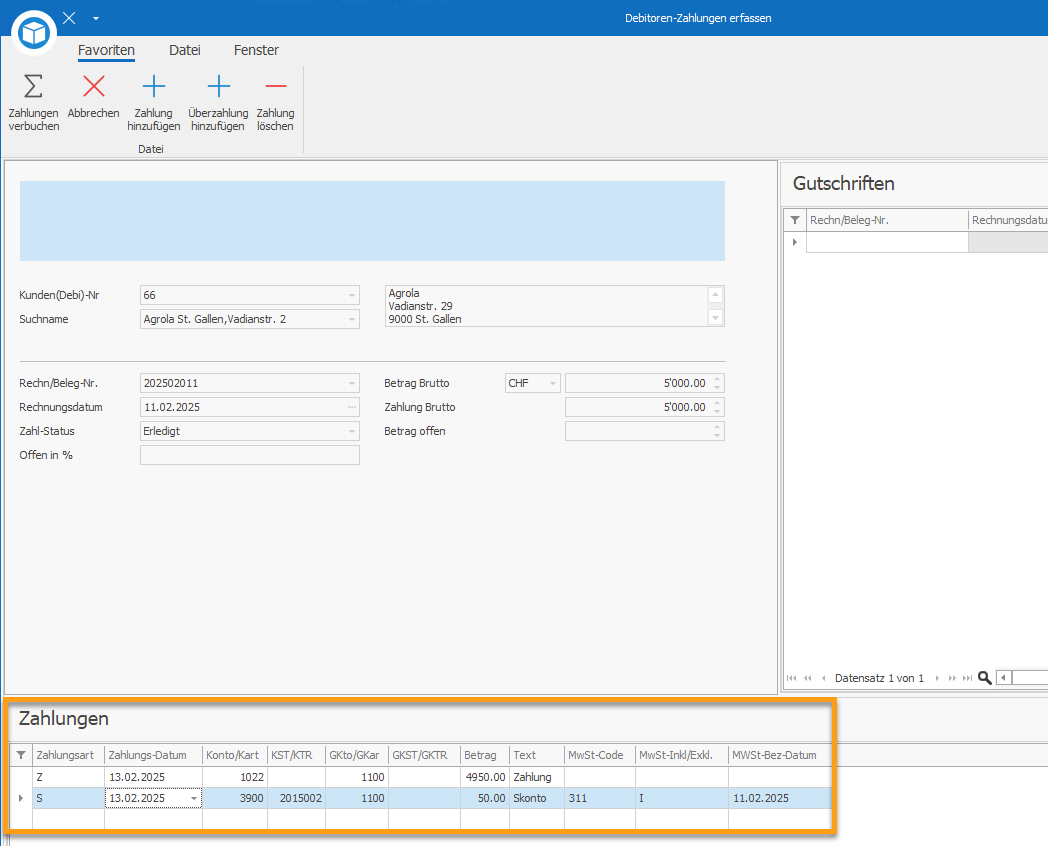
Task: Open the Rechnungsdatum ellipsis date picker
Action: pyautogui.click(x=351, y=408)
